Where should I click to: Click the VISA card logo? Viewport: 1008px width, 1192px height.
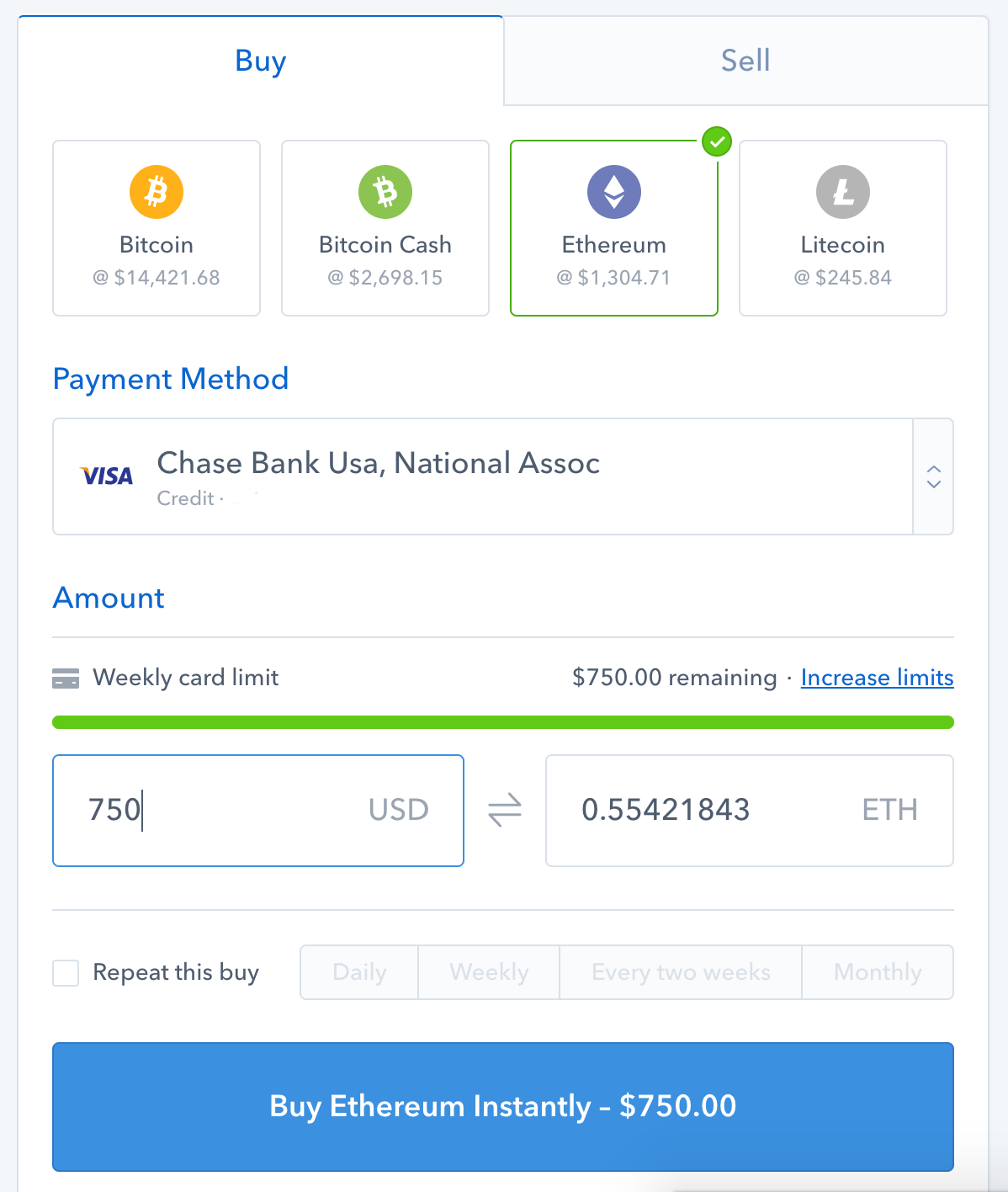[x=107, y=476]
